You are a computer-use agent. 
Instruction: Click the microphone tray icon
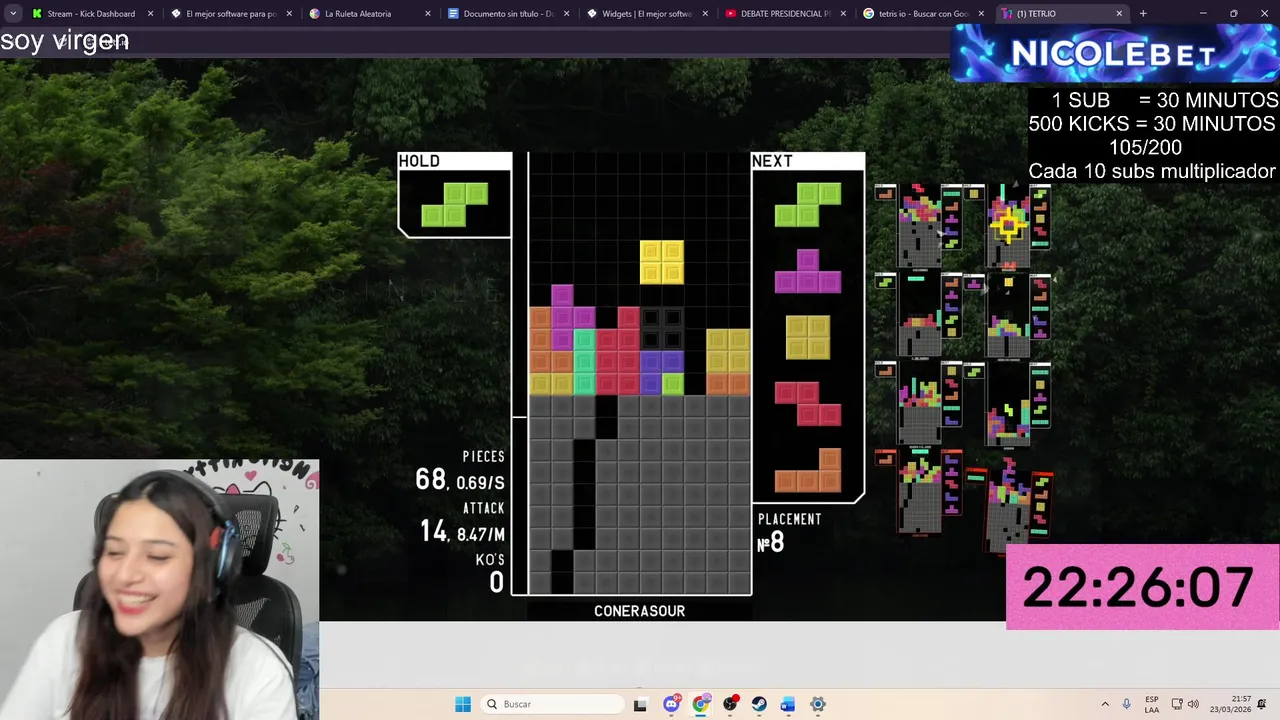(1127, 704)
